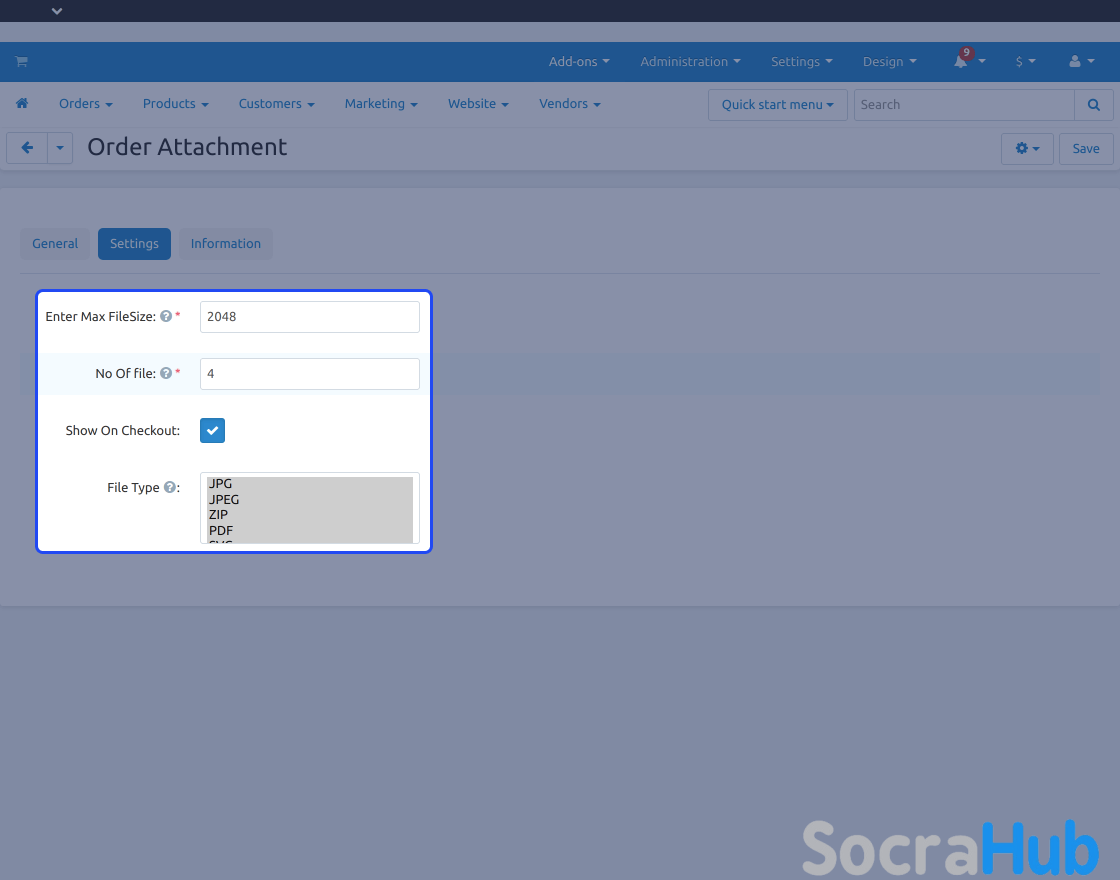Select ZIP in File Type list
Image resolution: width=1120 pixels, height=880 pixels.
pos(309,514)
